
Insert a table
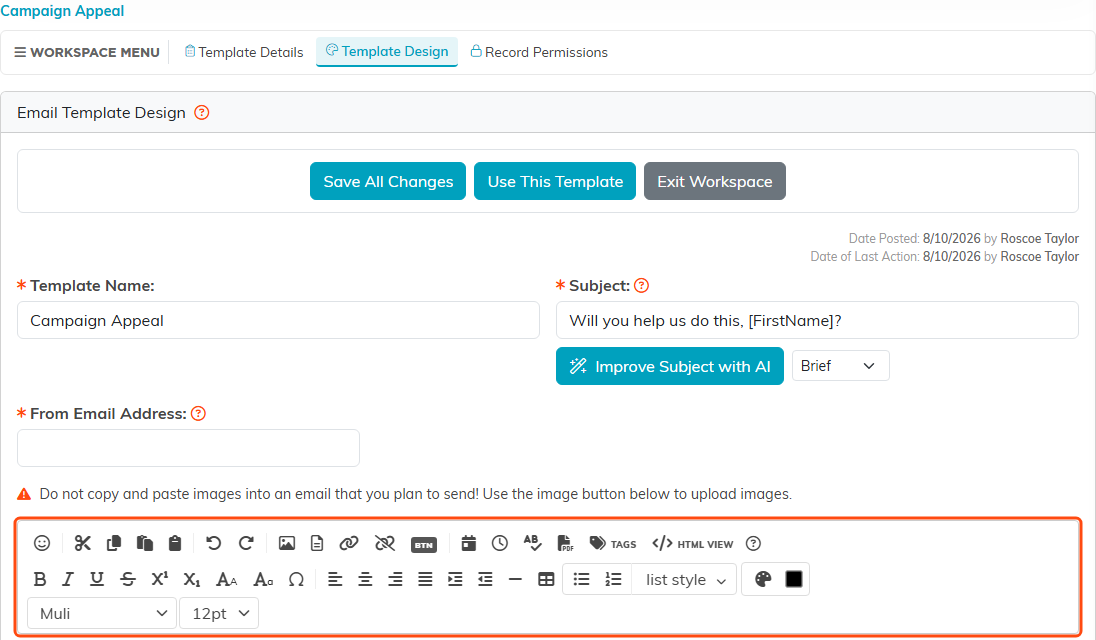[546, 579]
